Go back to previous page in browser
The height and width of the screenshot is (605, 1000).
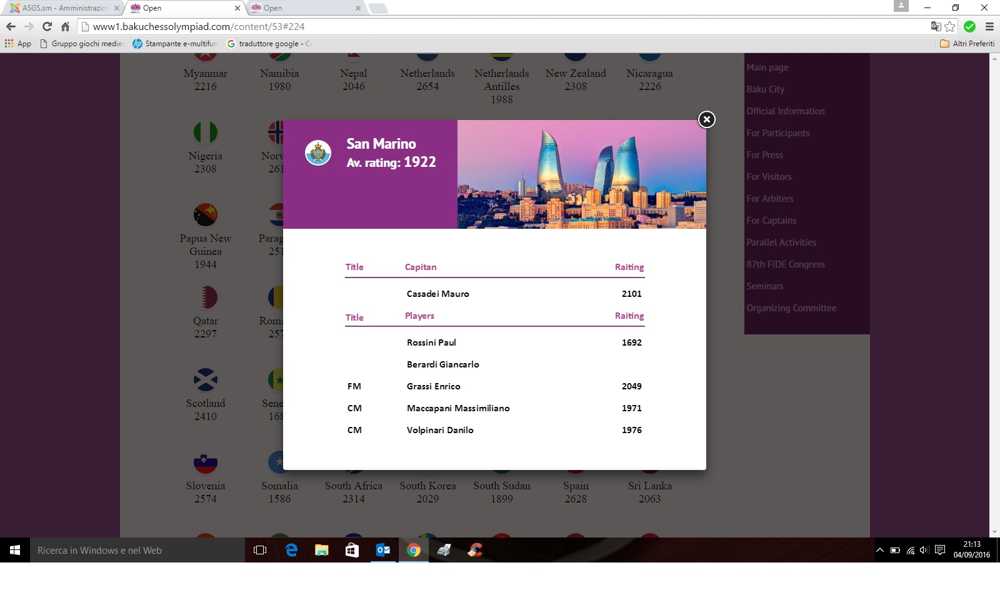[11, 27]
